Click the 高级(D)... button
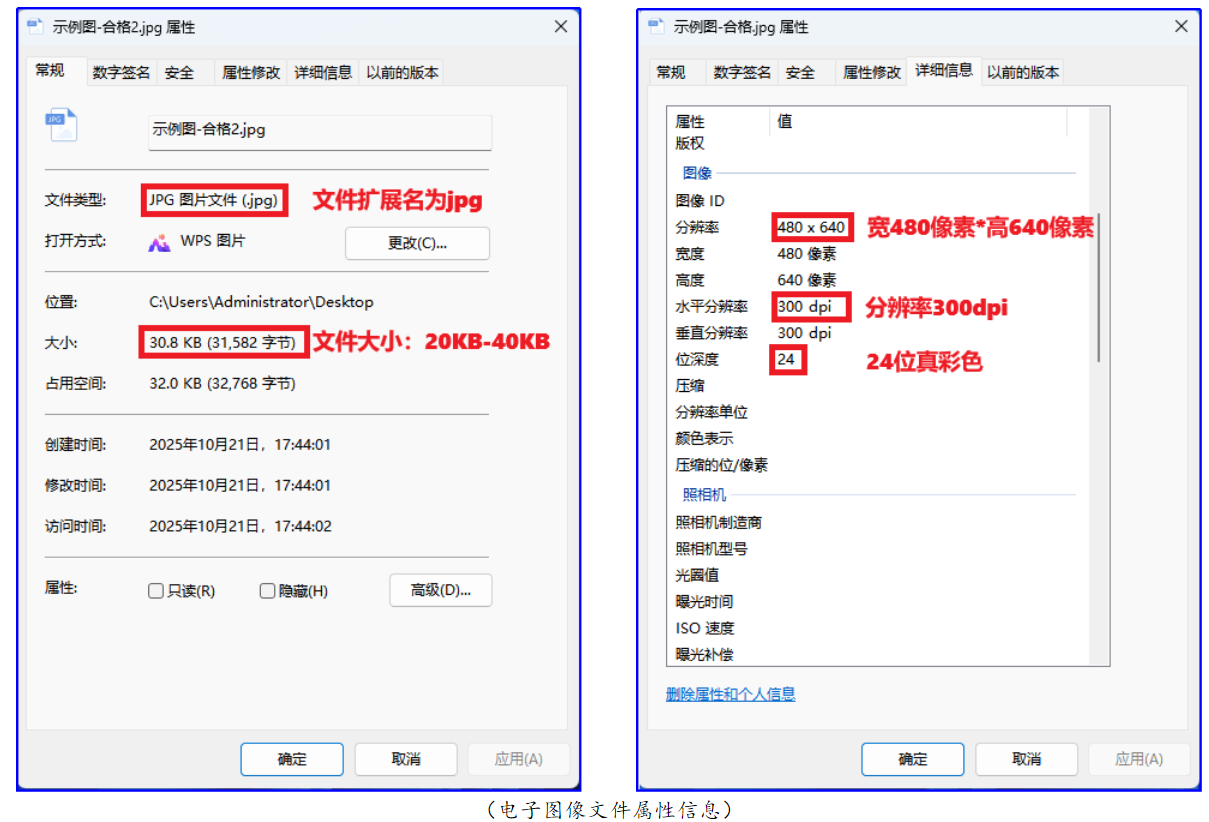Viewport: 1209px width, 822px height. pos(441,590)
